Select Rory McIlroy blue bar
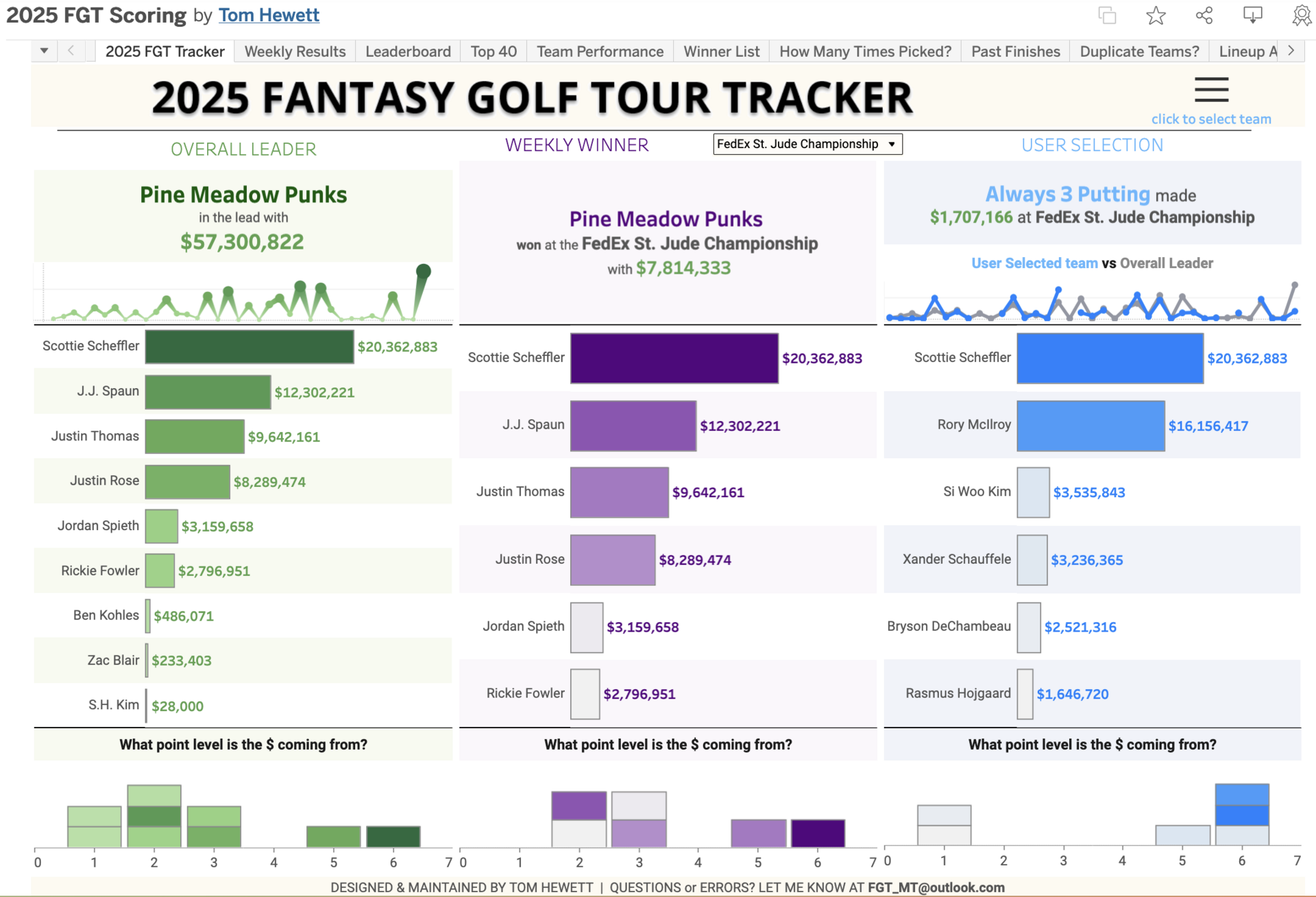Viewport: 1316px width, 897px height. (1090, 425)
